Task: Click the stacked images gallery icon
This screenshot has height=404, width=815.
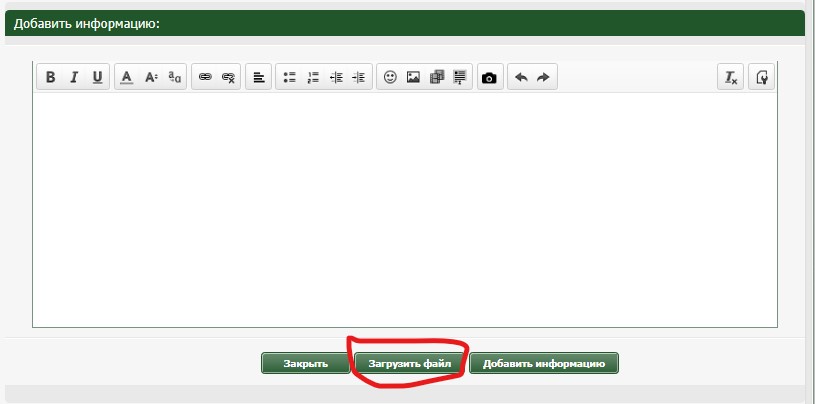Action: [437, 77]
